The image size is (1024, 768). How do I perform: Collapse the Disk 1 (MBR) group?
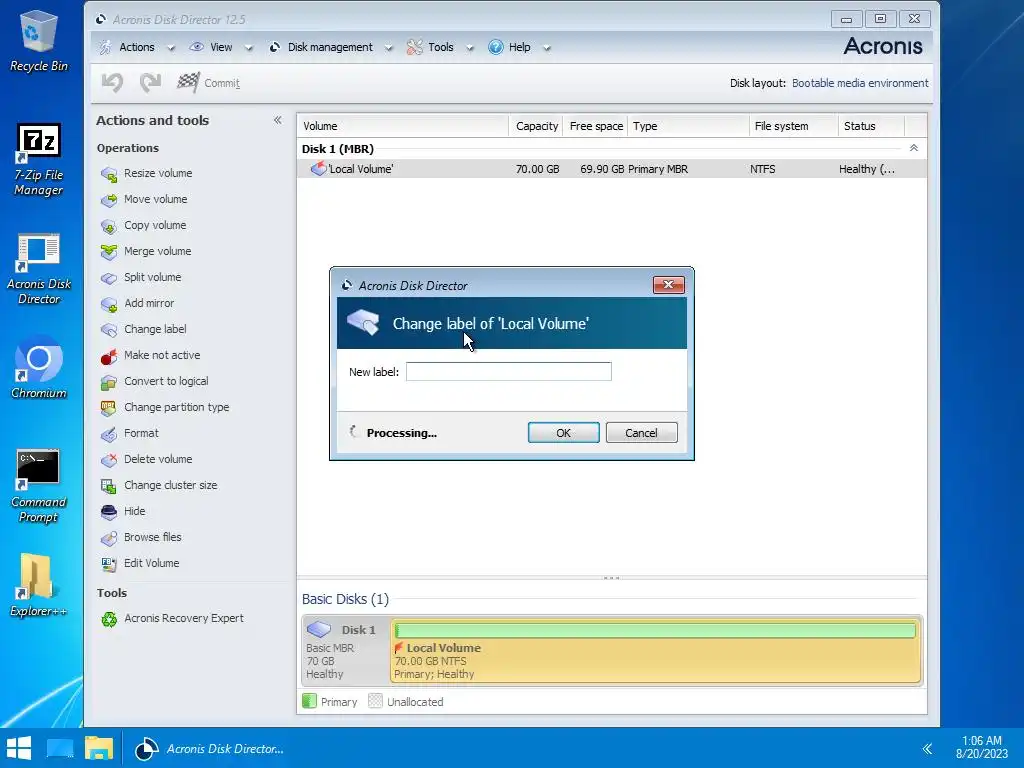click(x=914, y=148)
